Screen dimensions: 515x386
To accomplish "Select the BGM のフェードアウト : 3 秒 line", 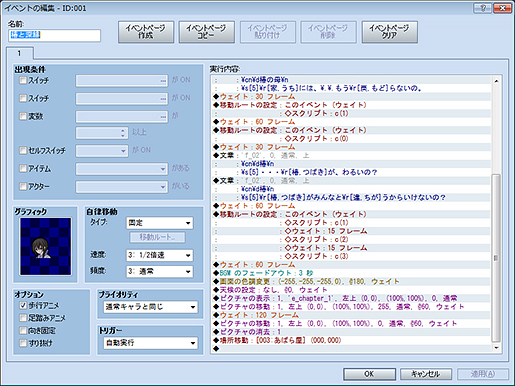I will 352,273.
